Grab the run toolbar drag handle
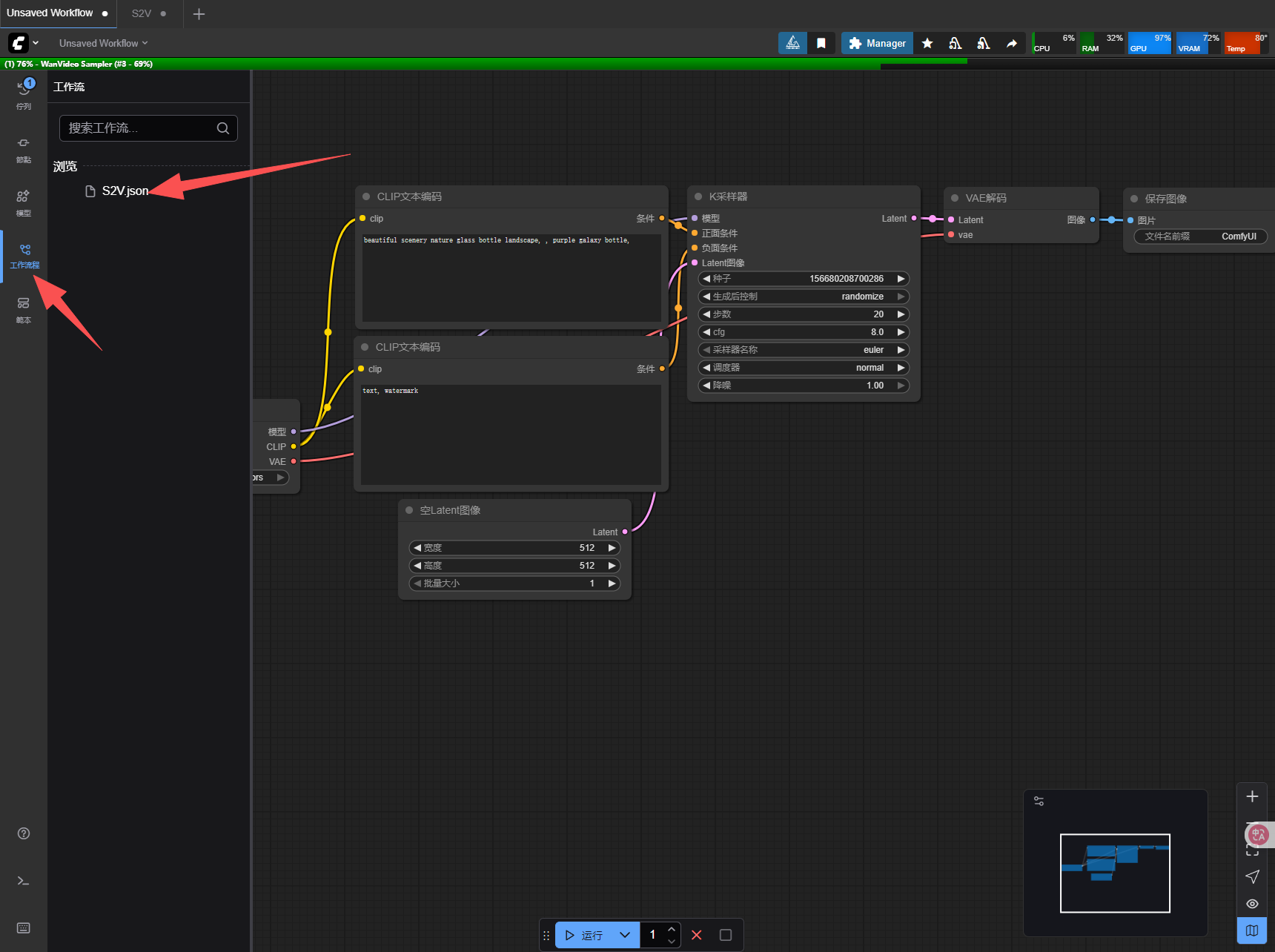 click(546, 936)
